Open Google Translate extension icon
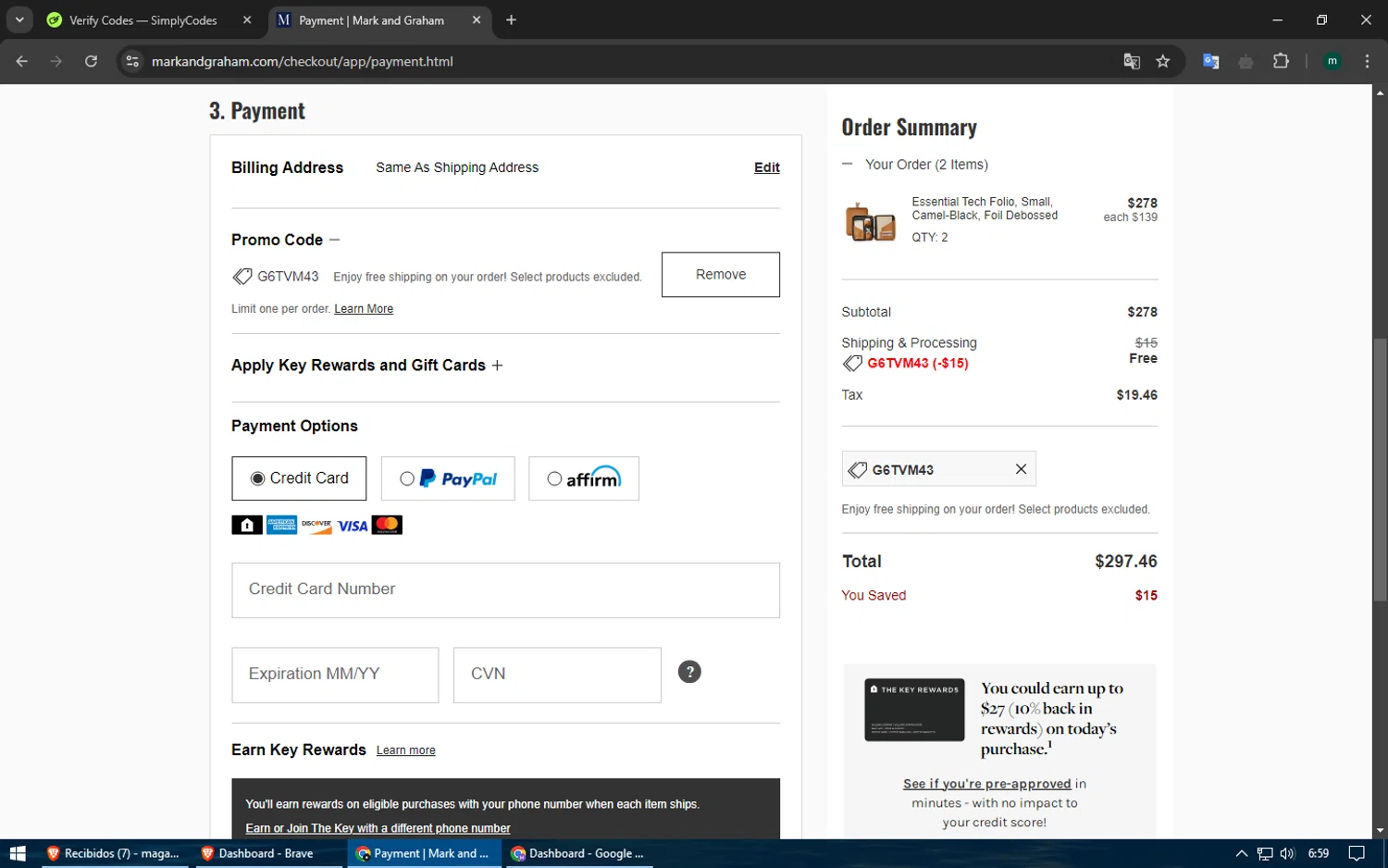 1210,61
